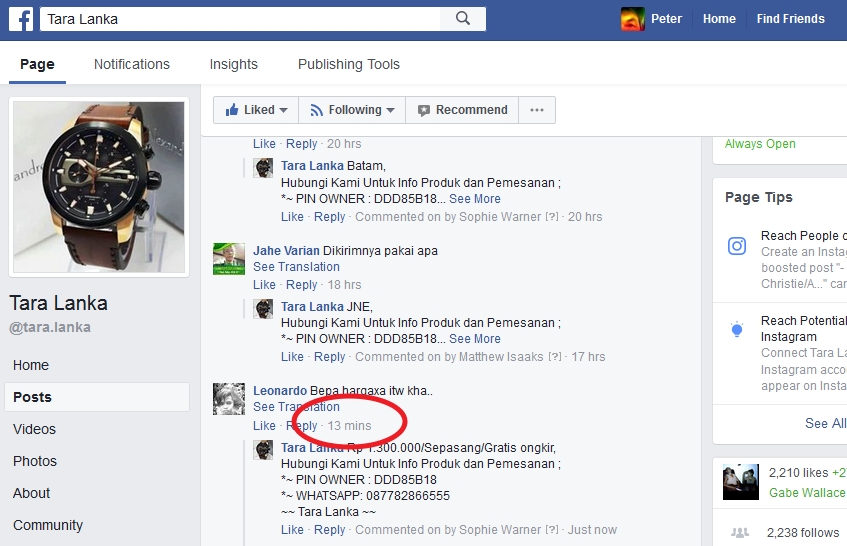
Task: Open Leonardo profile name
Action: (x=280, y=390)
